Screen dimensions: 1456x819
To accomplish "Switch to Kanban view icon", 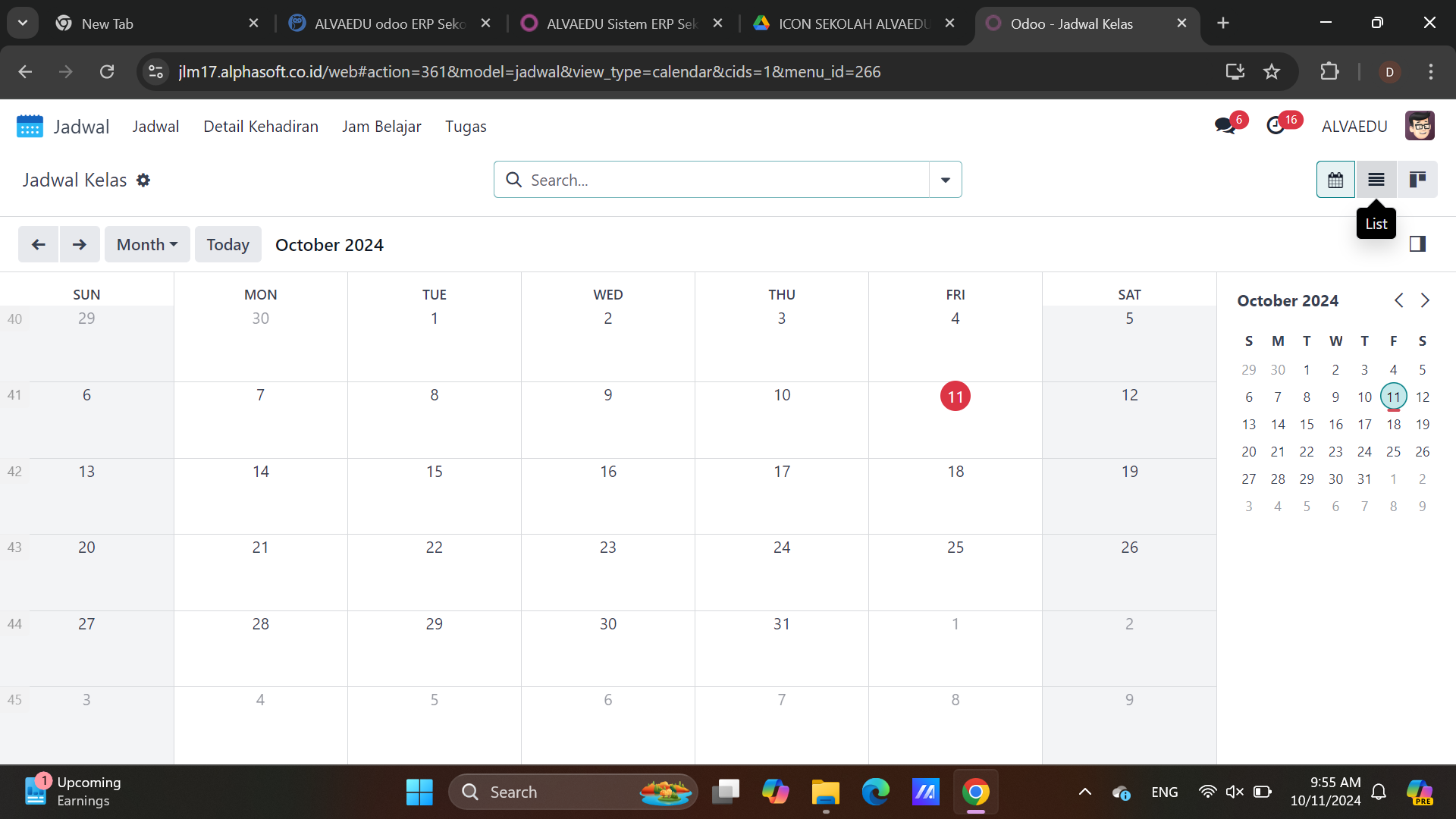I will coord(1417,180).
